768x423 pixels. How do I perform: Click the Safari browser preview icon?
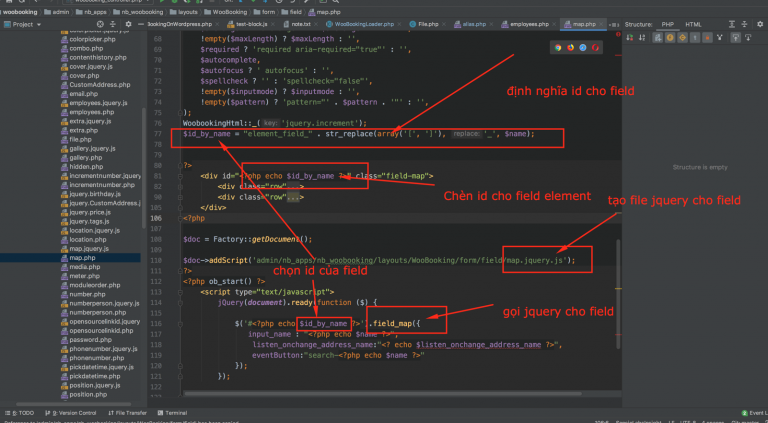[583, 47]
